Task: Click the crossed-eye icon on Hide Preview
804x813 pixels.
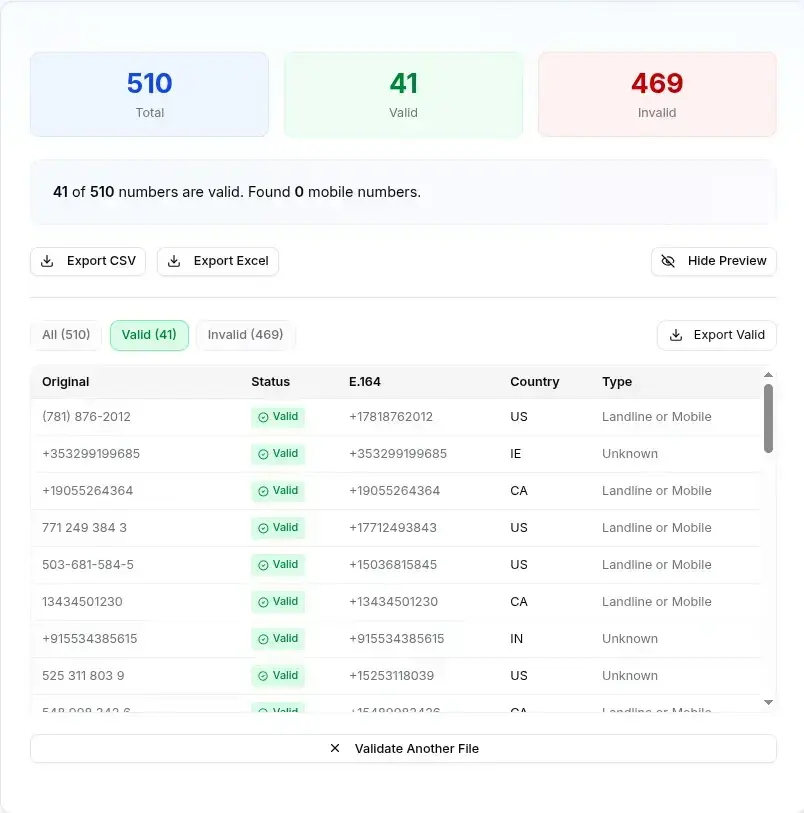Action: (x=668, y=261)
